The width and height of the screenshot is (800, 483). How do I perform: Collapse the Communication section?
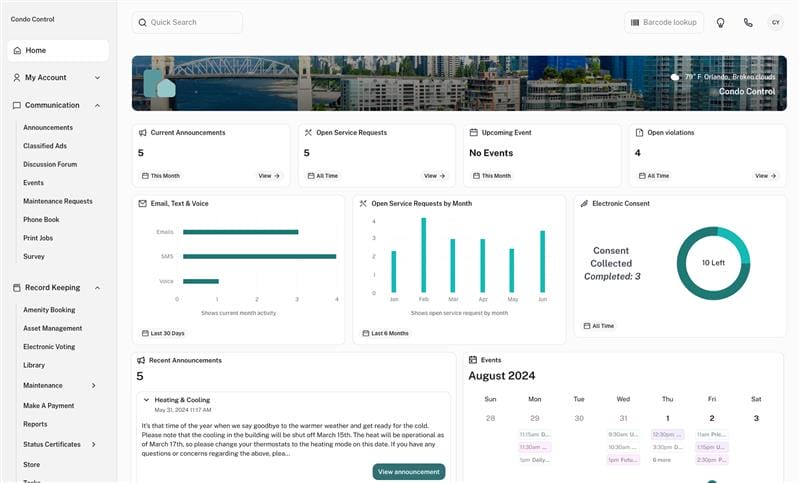97,105
